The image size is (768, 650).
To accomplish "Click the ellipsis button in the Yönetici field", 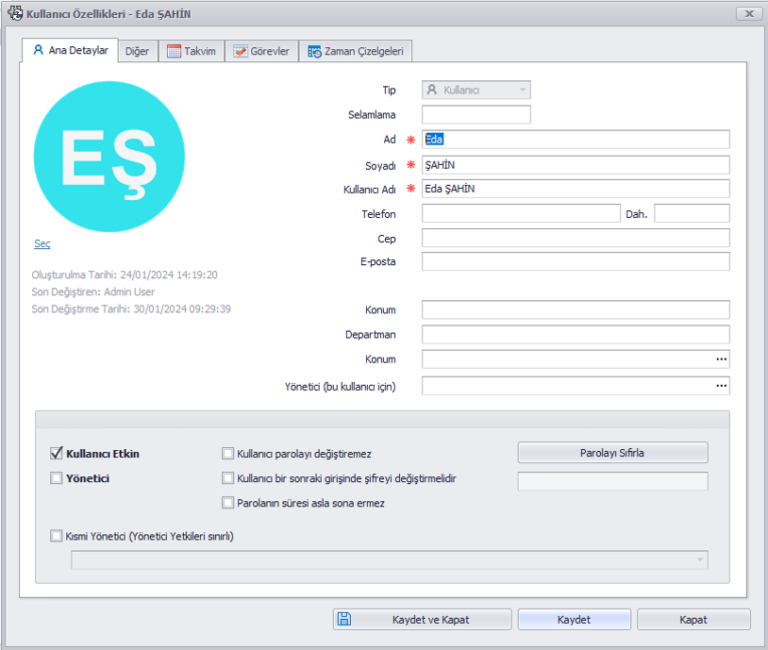I will pyautogui.click(x=720, y=386).
